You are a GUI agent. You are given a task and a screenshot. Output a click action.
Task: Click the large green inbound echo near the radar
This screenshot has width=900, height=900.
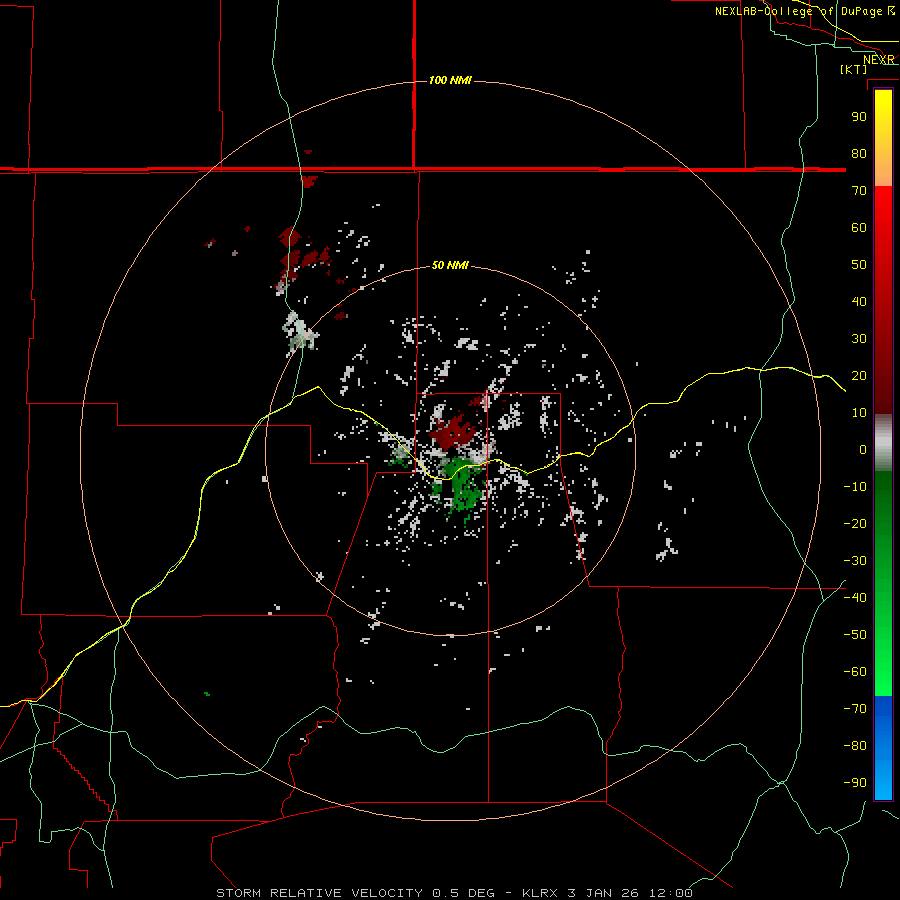(x=463, y=485)
